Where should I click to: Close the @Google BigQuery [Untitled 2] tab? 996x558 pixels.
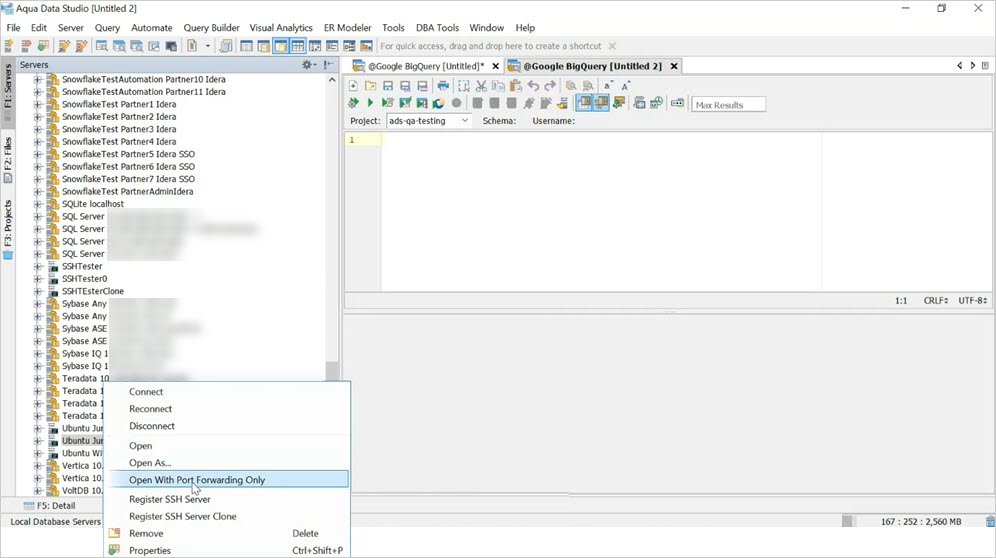tap(674, 66)
